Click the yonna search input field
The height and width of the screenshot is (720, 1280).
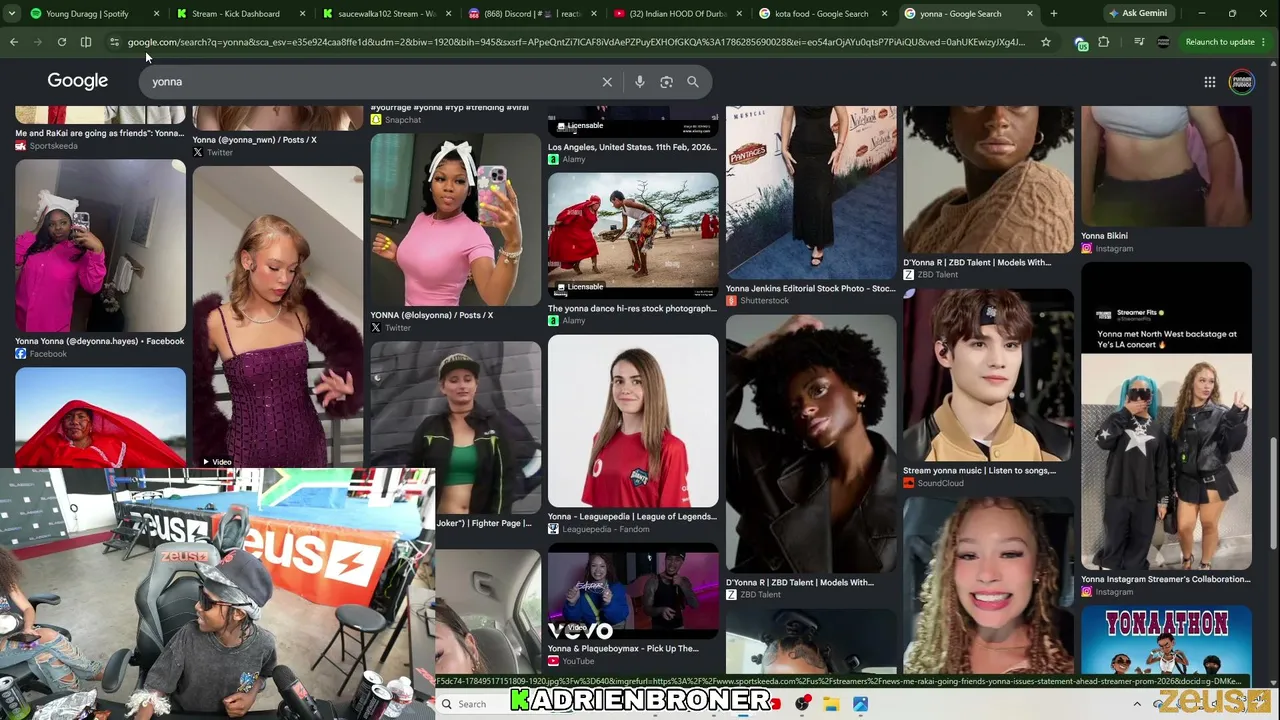pyautogui.click(x=370, y=82)
